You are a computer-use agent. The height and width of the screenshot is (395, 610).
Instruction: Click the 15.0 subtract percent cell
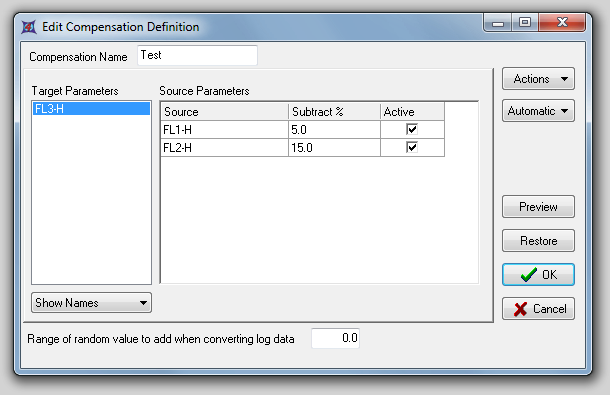point(334,147)
